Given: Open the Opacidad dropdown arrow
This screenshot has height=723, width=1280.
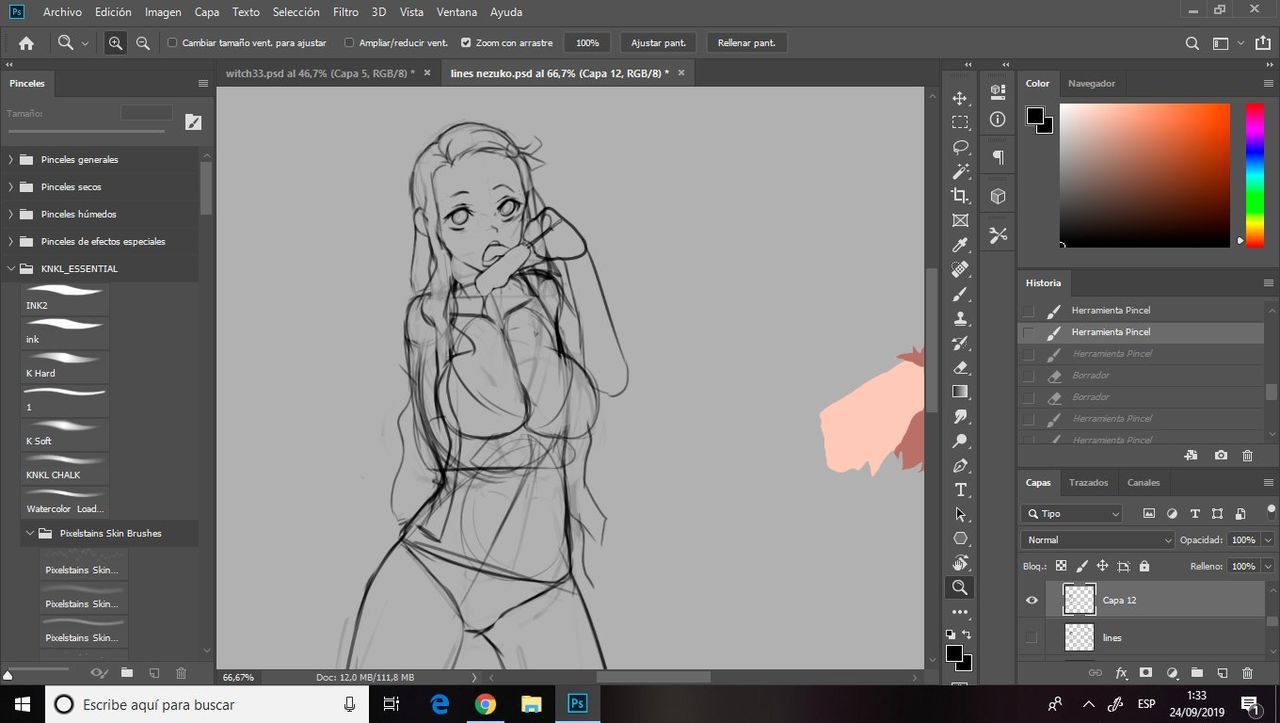Looking at the screenshot, I should [x=1268, y=540].
